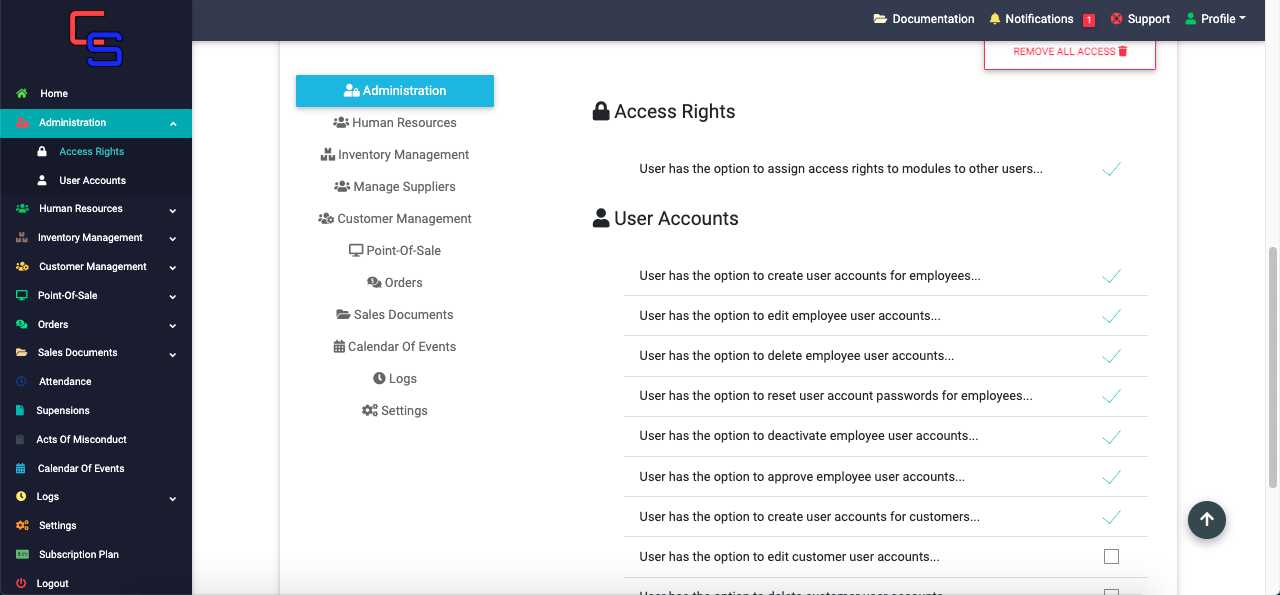The height and width of the screenshot is (595, 1280).
Task: Click the Logs clock icon in module list
Action: (x=379, y=379)
